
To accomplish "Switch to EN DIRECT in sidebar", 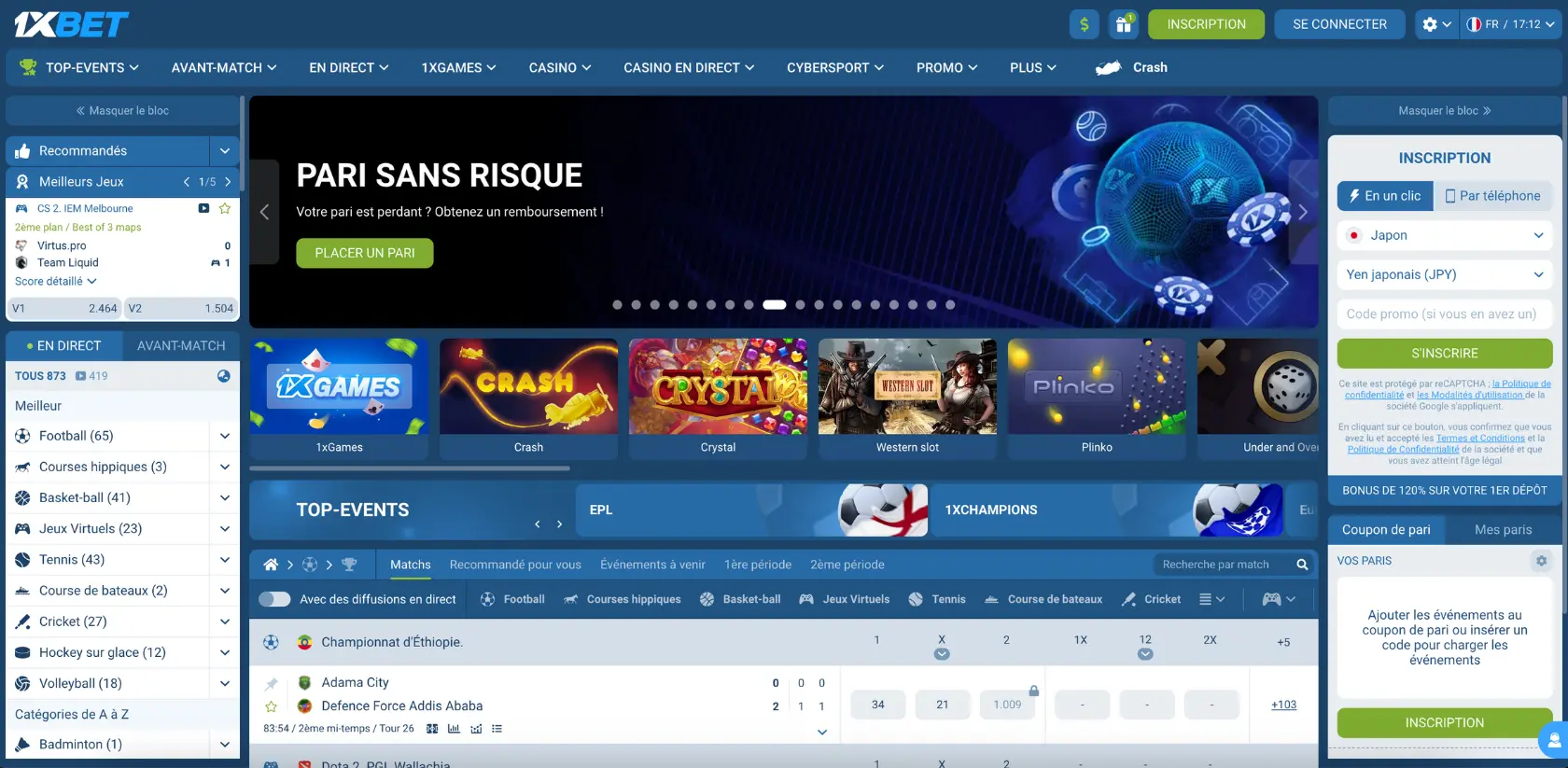I will (x=64, y=345).
